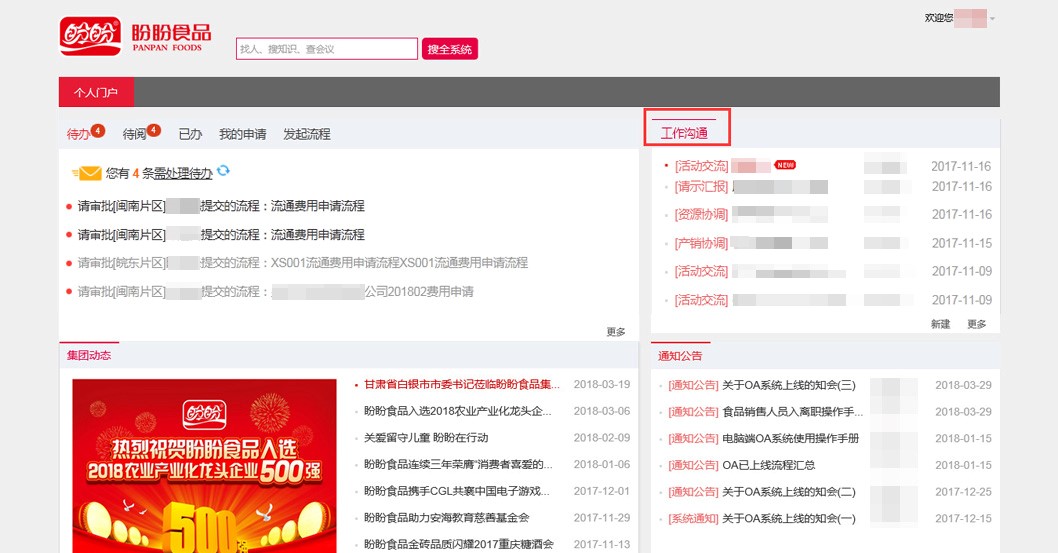Open the 工作沟通 panel header tab
The width and height of the screenshot is (1058, 553).
[685, 133]
